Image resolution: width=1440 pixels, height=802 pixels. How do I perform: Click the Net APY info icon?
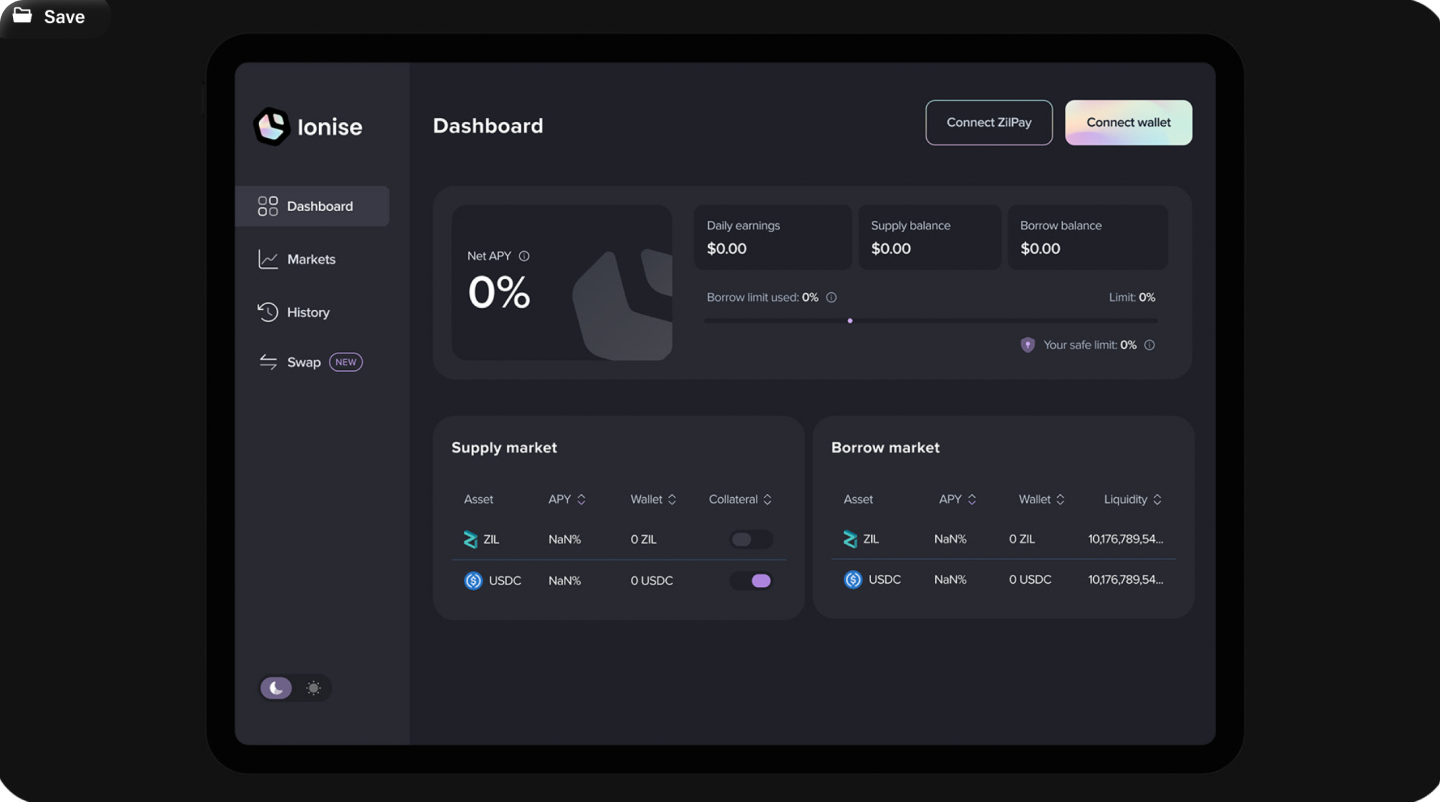[524, 256]
